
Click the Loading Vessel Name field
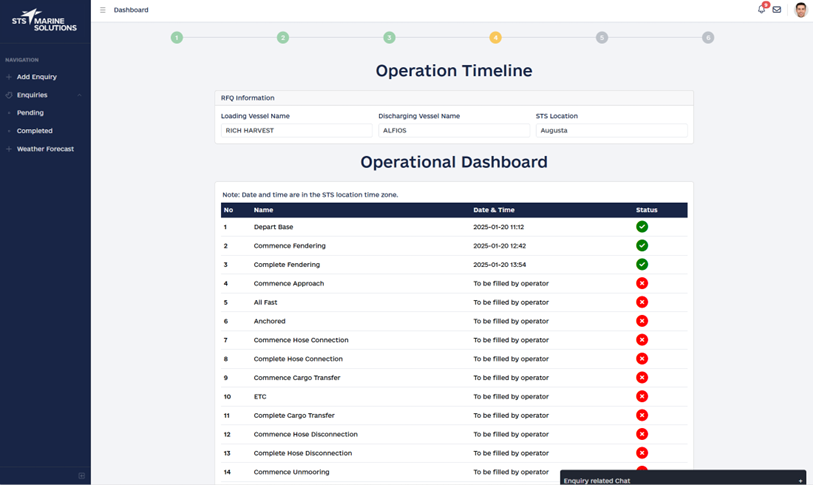tap(296, 130)
